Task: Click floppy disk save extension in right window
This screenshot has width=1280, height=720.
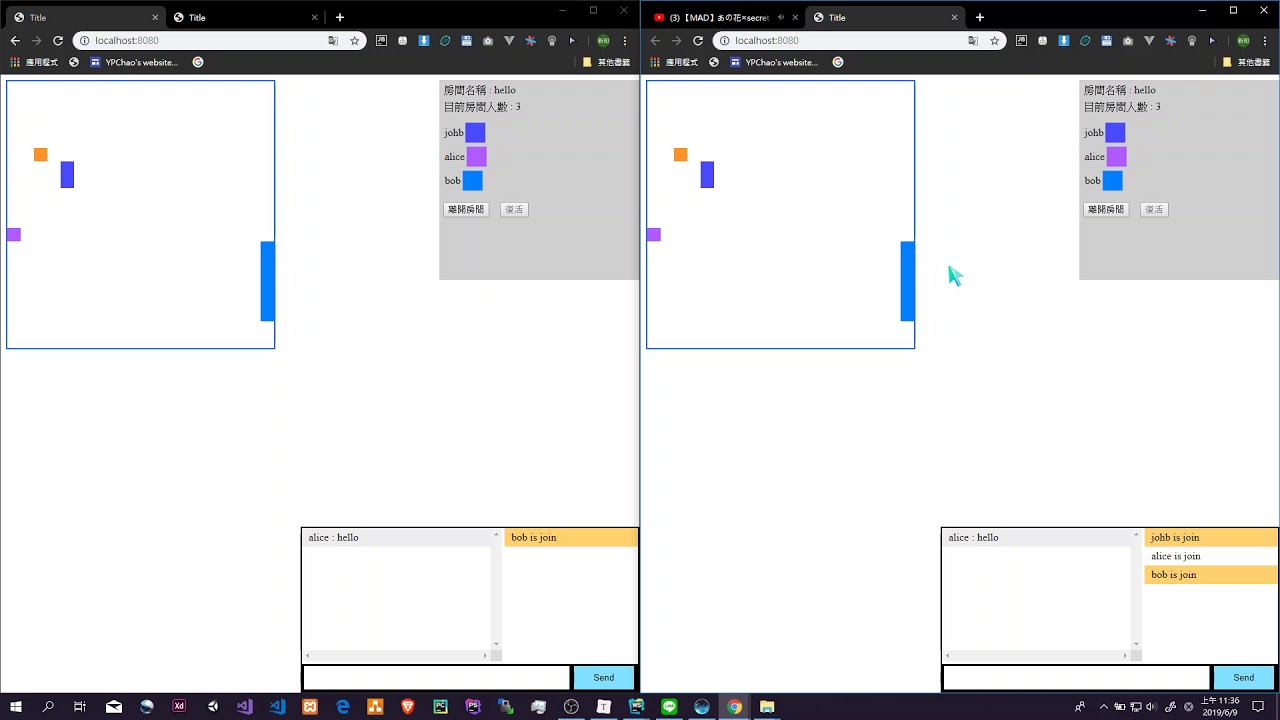Action: click(1106, 41)
